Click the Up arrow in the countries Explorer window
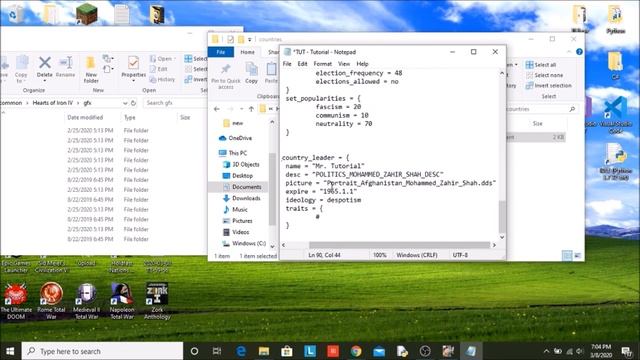The height and width of the screenshot is (360, 640). coord(251,109)
